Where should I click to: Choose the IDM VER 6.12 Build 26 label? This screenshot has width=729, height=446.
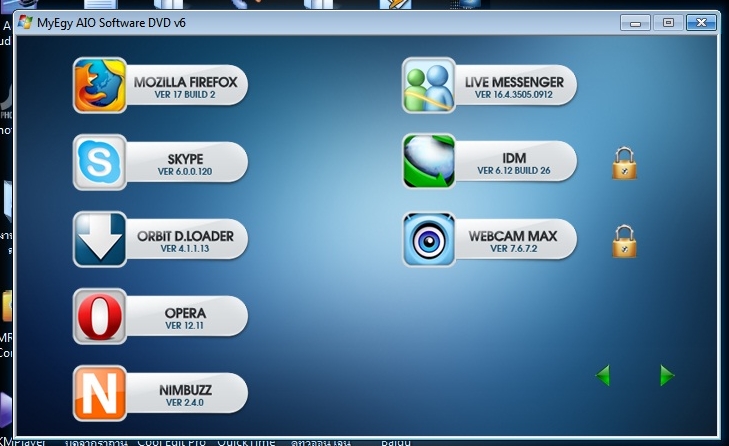pyautogui.click(x=515, y=162)
